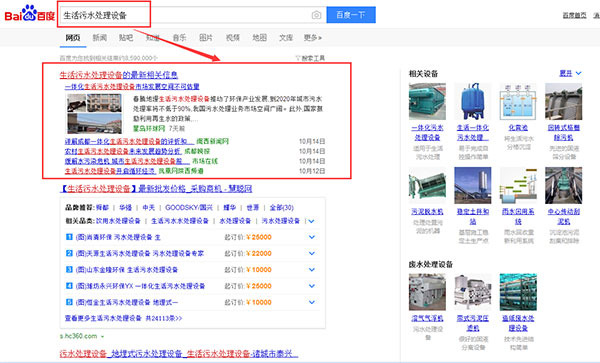Open 查看更多生活污水处理设备 共24113条 link
The image size is (600, 363).
[x=123, y=318]
